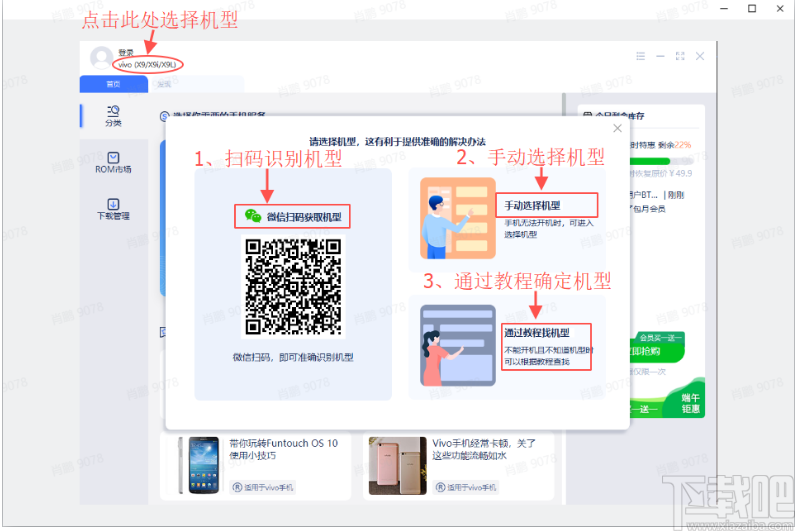Open the 分类 sidebar item

coord(113,116)
